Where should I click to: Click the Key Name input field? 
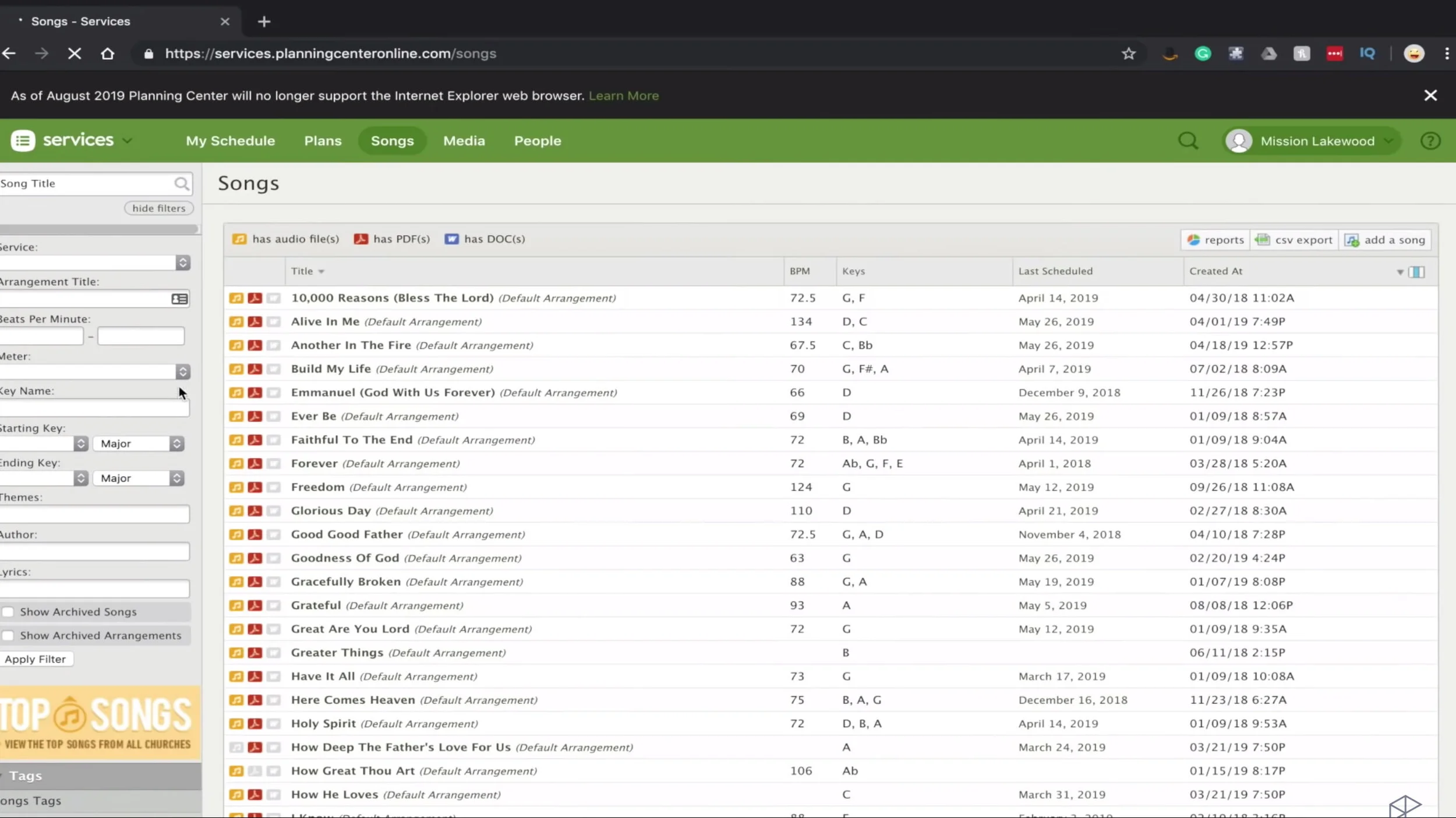[94, 408]
